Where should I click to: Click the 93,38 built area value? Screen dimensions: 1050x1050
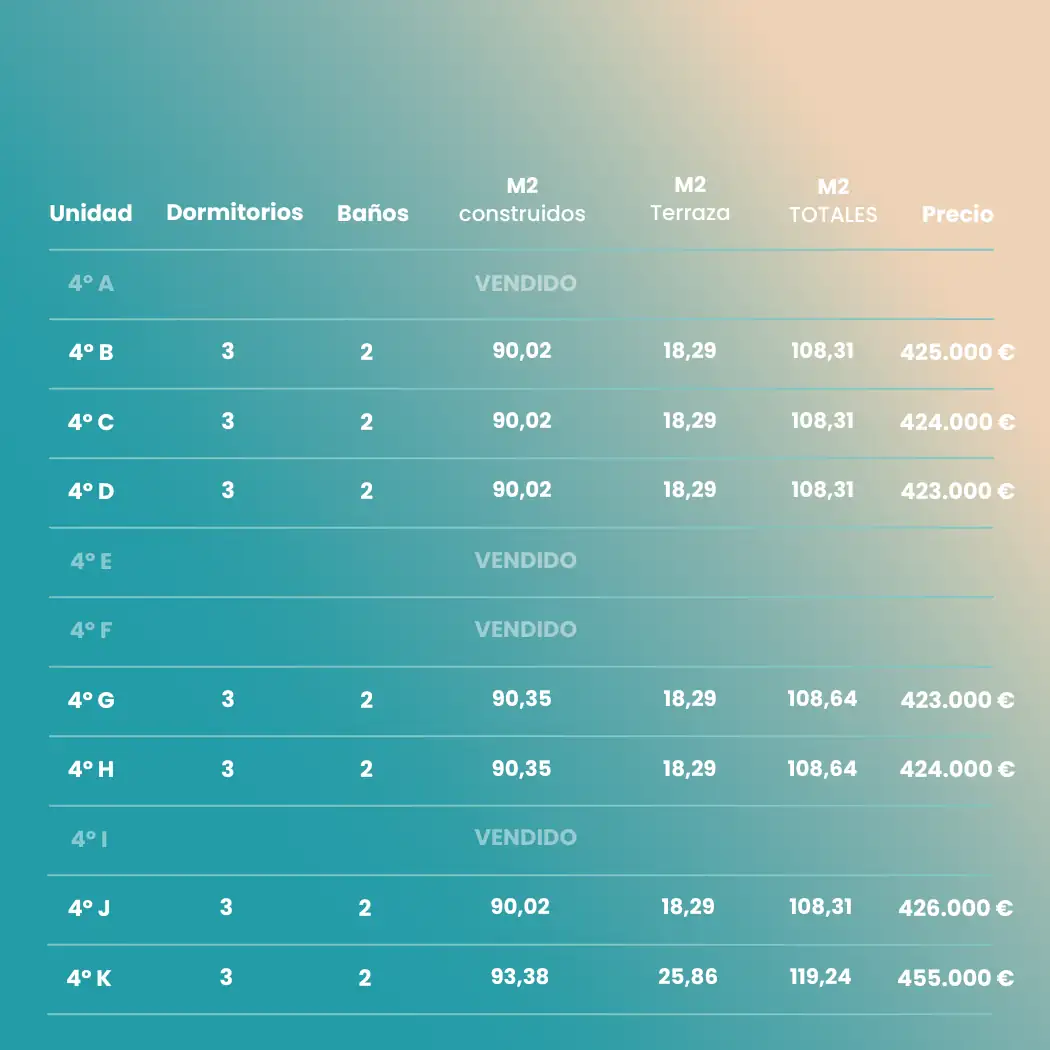520,976
